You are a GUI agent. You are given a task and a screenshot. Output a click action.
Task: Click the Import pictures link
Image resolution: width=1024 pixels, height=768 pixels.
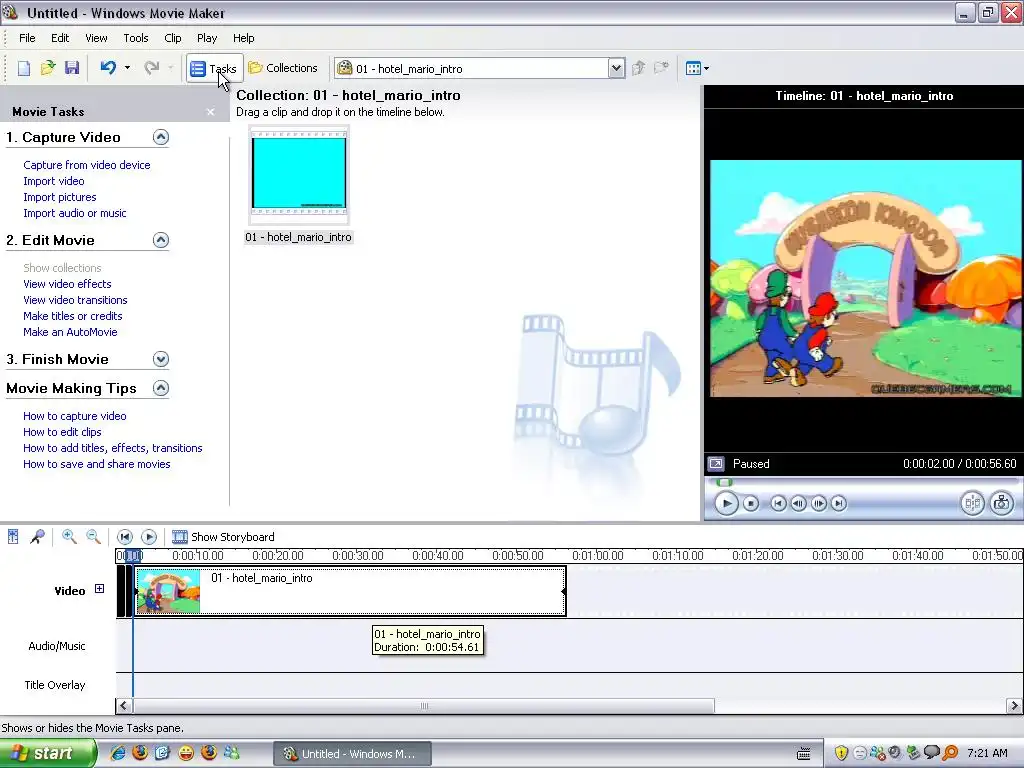pyautogui.click(x=59, y=197)
